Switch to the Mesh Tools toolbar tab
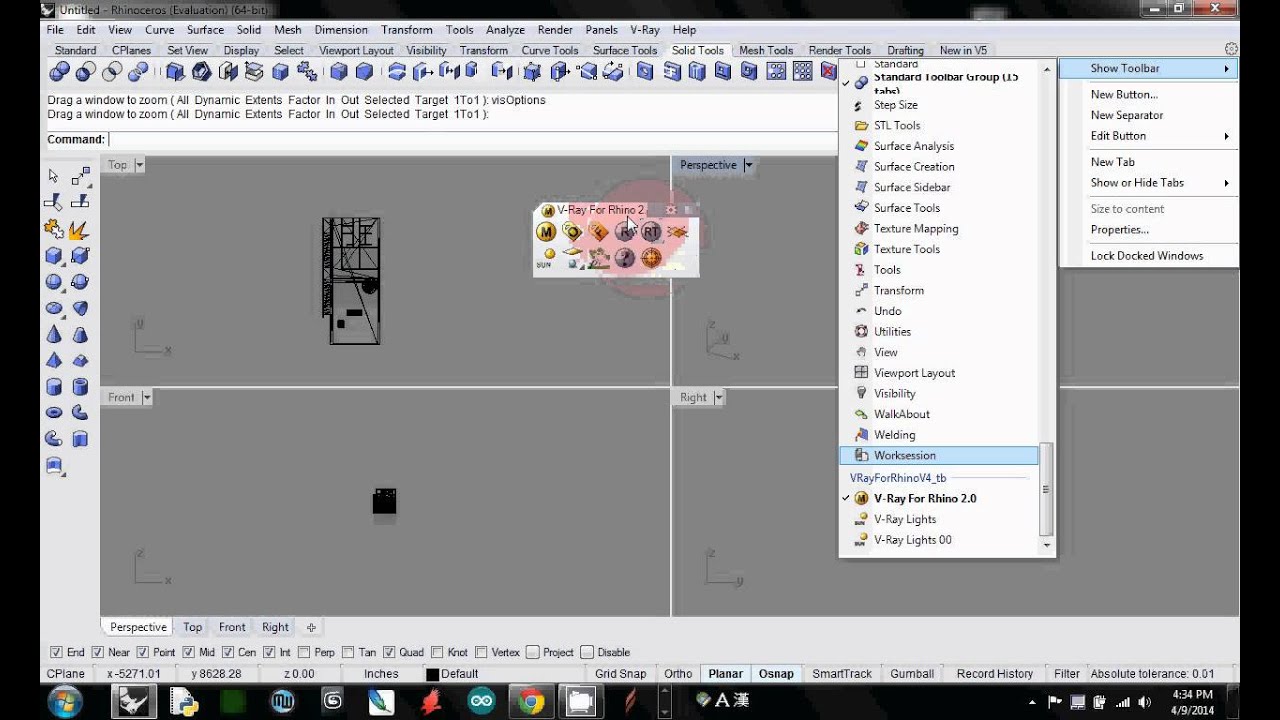Screen dimensions: 1280x720 pos(766,50)
